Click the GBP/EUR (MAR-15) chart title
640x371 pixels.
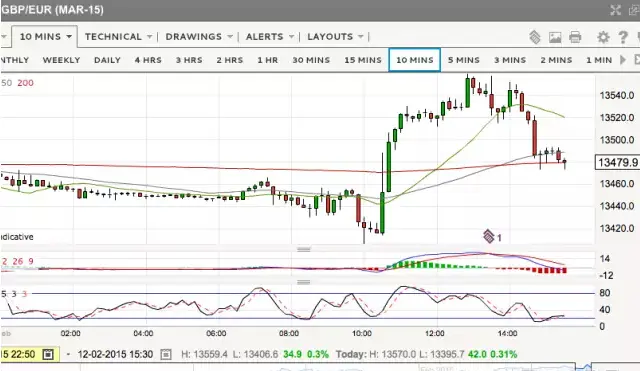[53, 10]
